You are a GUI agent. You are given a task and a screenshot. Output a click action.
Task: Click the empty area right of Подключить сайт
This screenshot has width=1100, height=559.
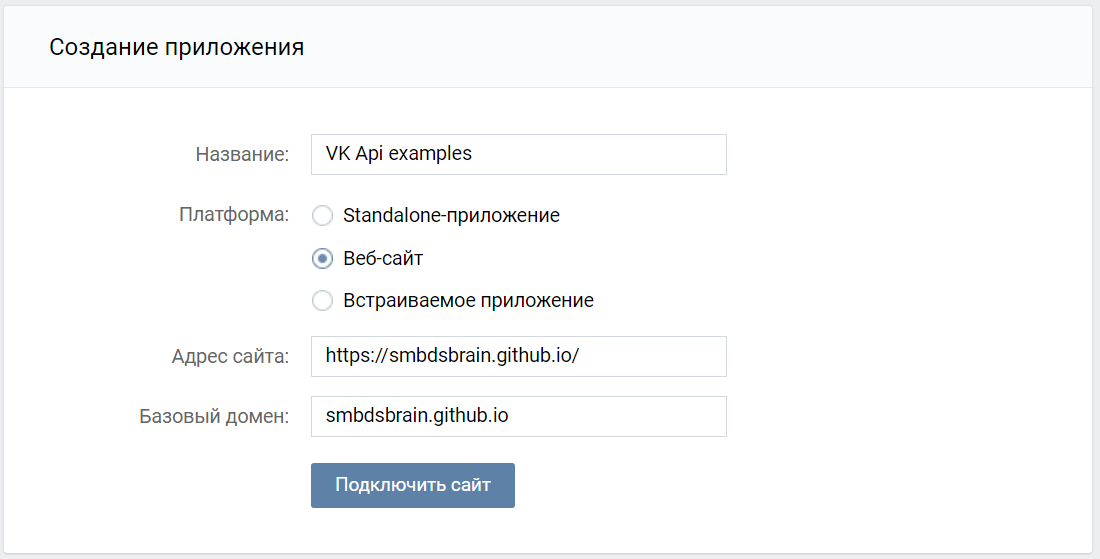750,485
